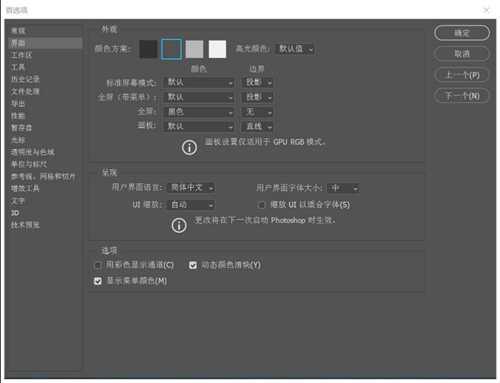
Task: Select the dark gray color scheme swatch
Action: 171,49
